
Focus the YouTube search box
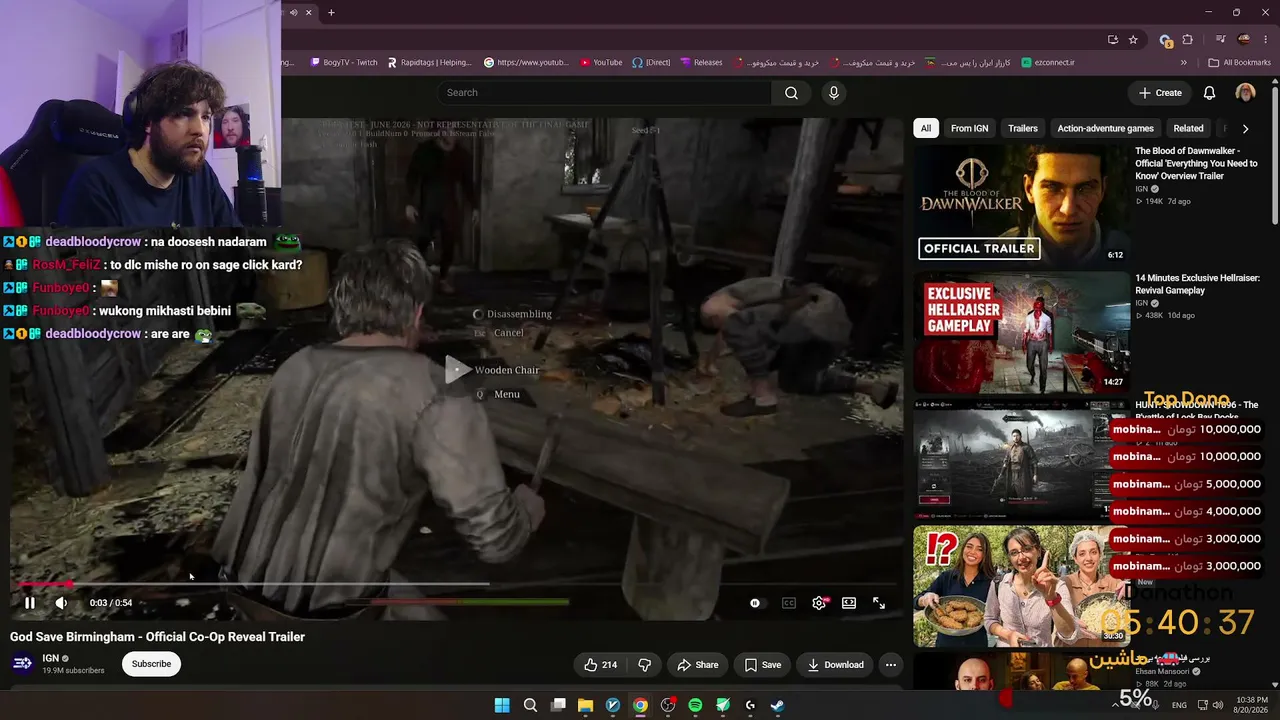click(x=604, y=93)
